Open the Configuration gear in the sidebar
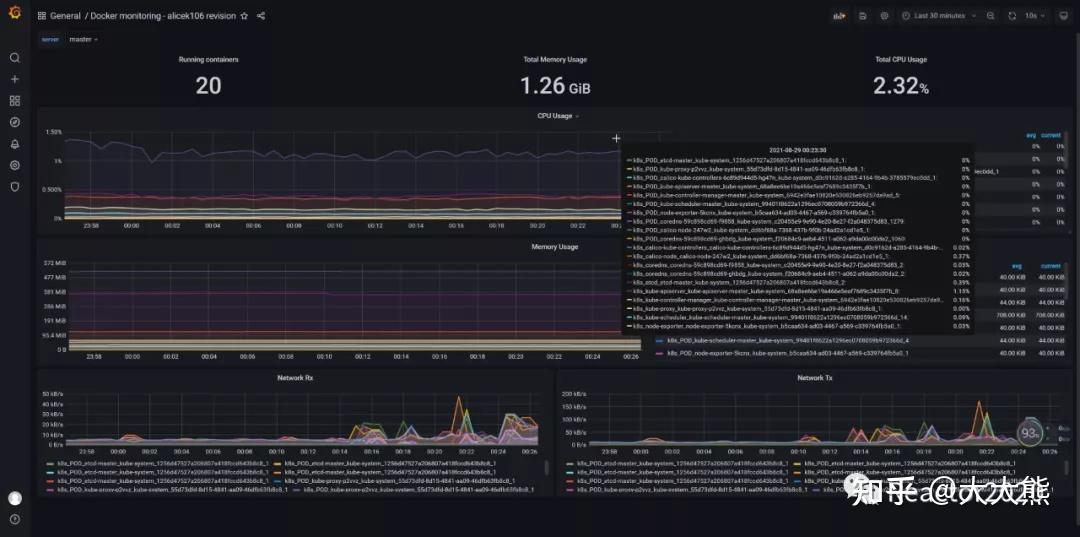Screen dimensions: 1080x537 tap(14, 165)
